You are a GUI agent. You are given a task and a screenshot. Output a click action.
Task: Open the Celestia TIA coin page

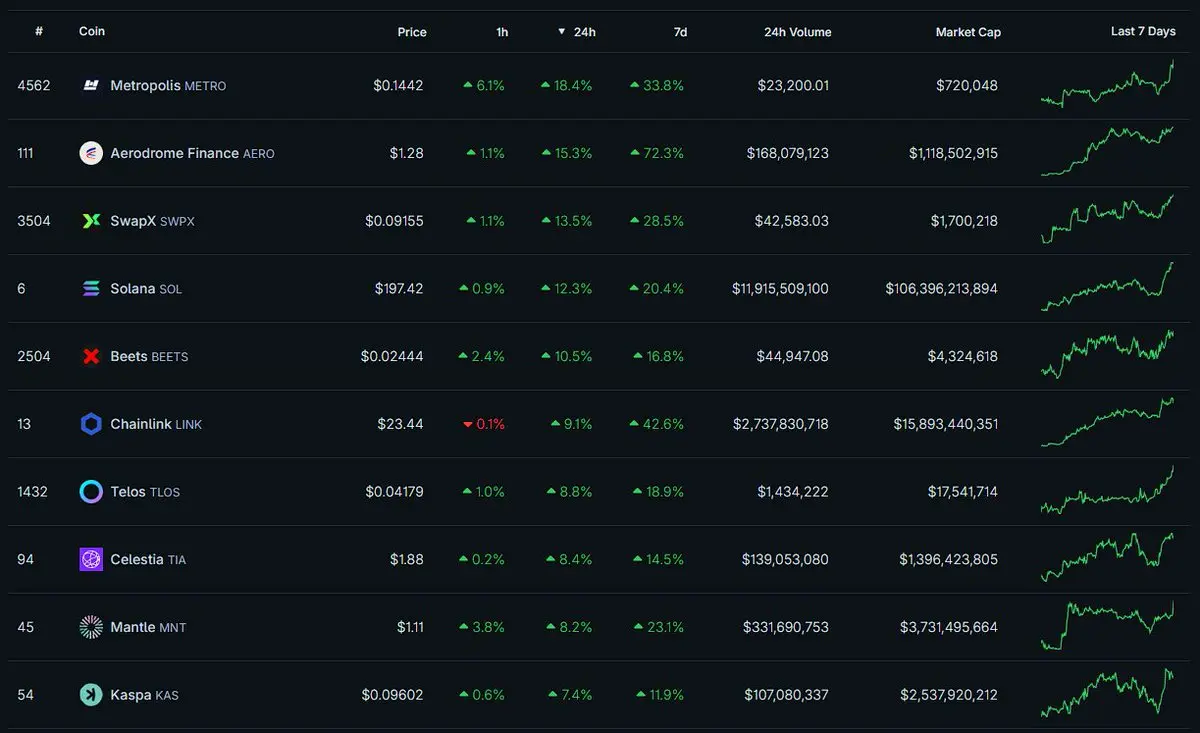pos(148,559)
